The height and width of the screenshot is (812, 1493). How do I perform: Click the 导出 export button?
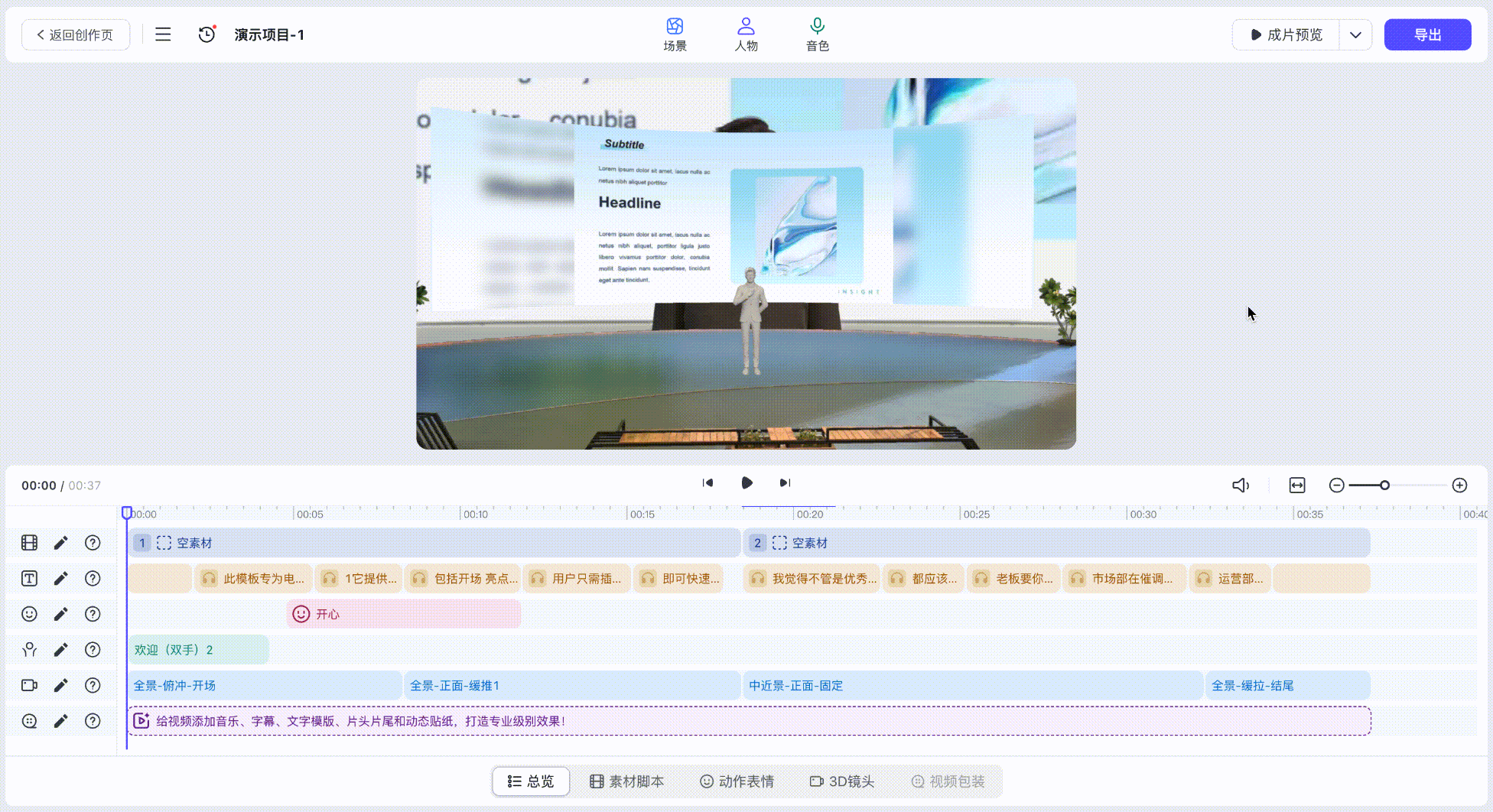pos(1427,34)
